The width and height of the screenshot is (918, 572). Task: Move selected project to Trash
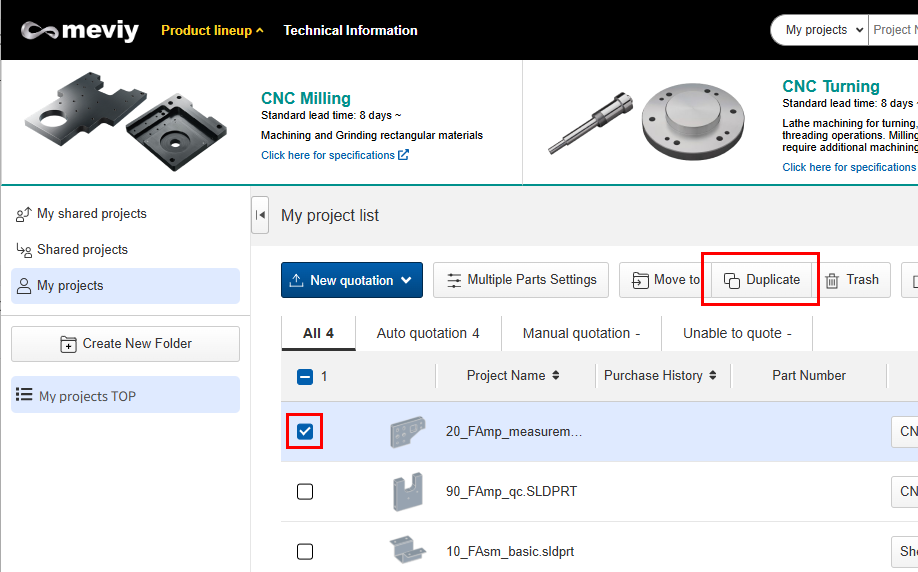tap(851, 280)
